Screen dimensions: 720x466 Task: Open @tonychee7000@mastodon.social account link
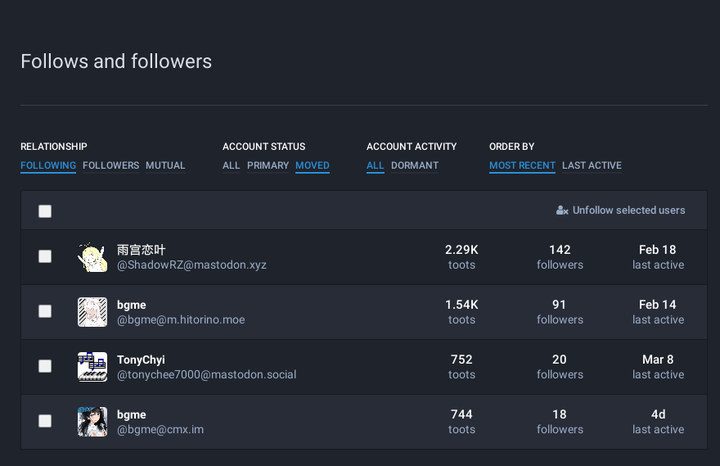pos(207,375)
